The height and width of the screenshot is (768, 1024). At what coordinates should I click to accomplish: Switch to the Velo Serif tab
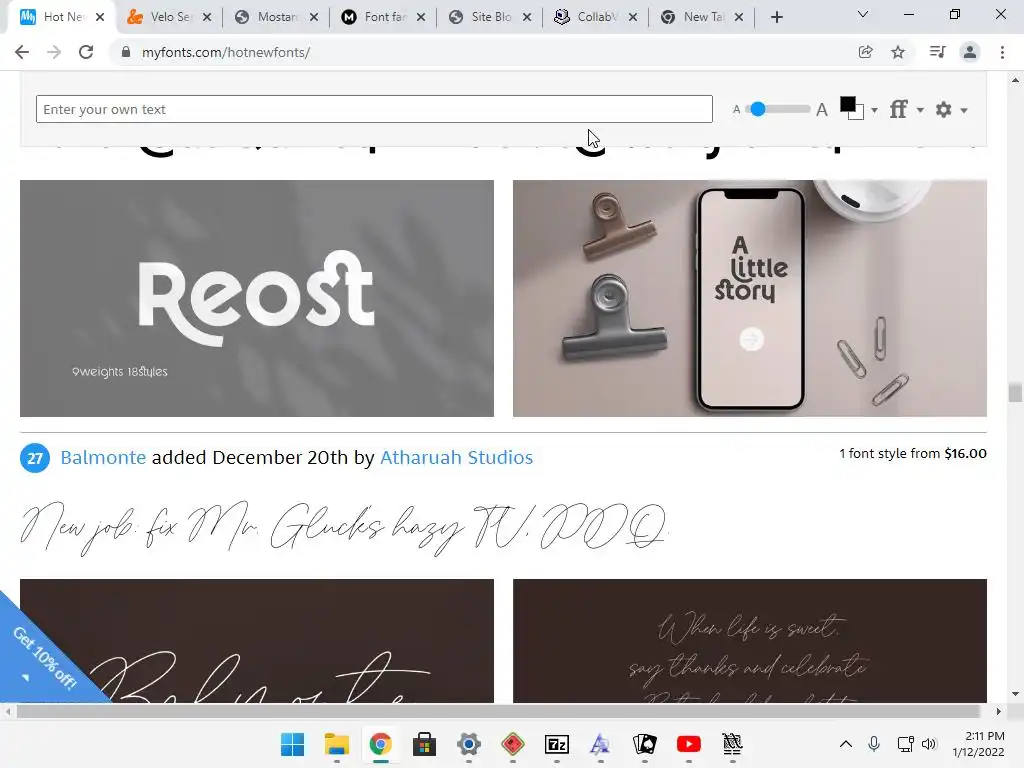coord(163,17)
